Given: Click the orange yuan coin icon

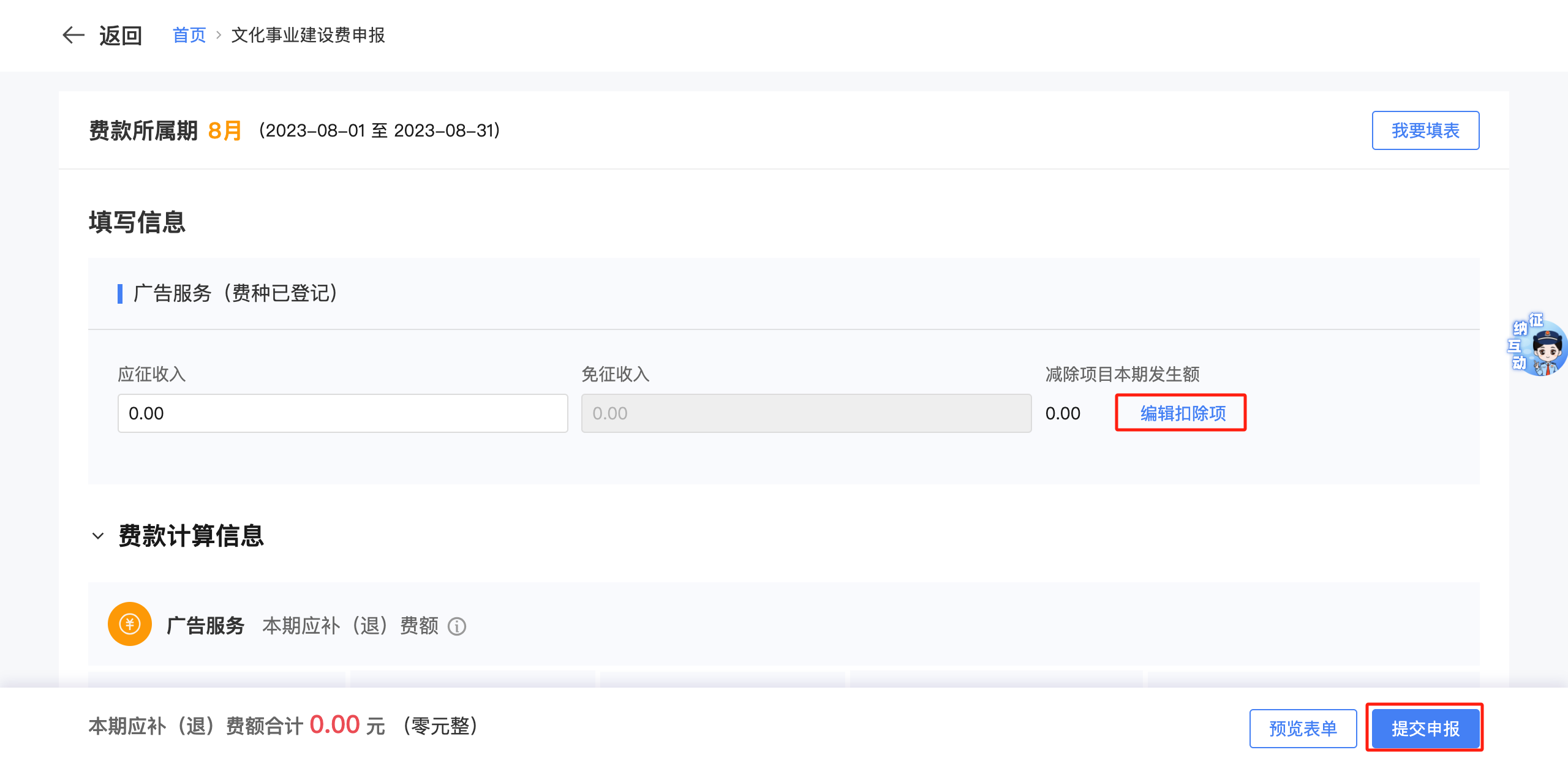Looking at the screenshot, I should pyautogui.click(x=130, y=625).
